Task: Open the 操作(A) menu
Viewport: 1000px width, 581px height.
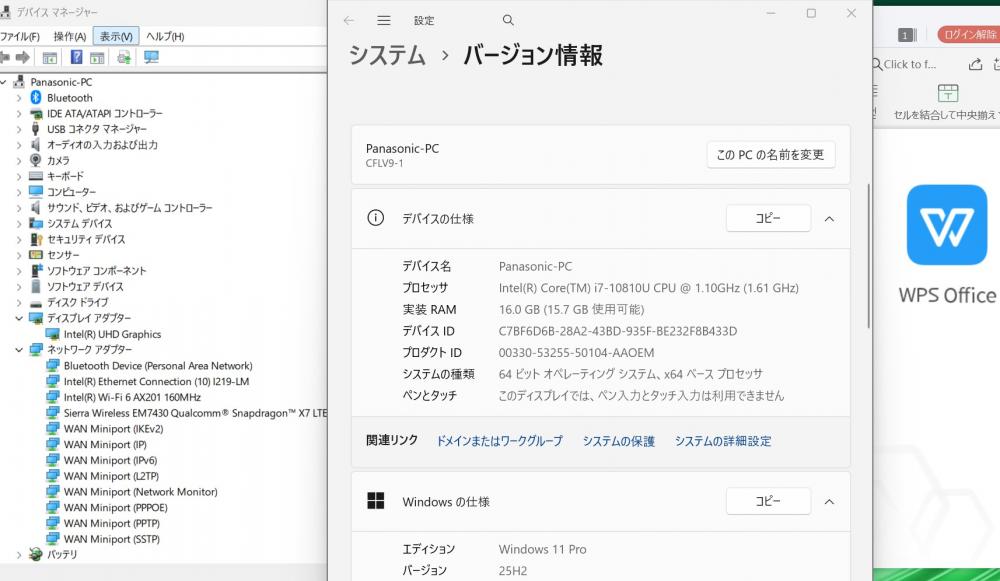Action: [x=70, y=36]
